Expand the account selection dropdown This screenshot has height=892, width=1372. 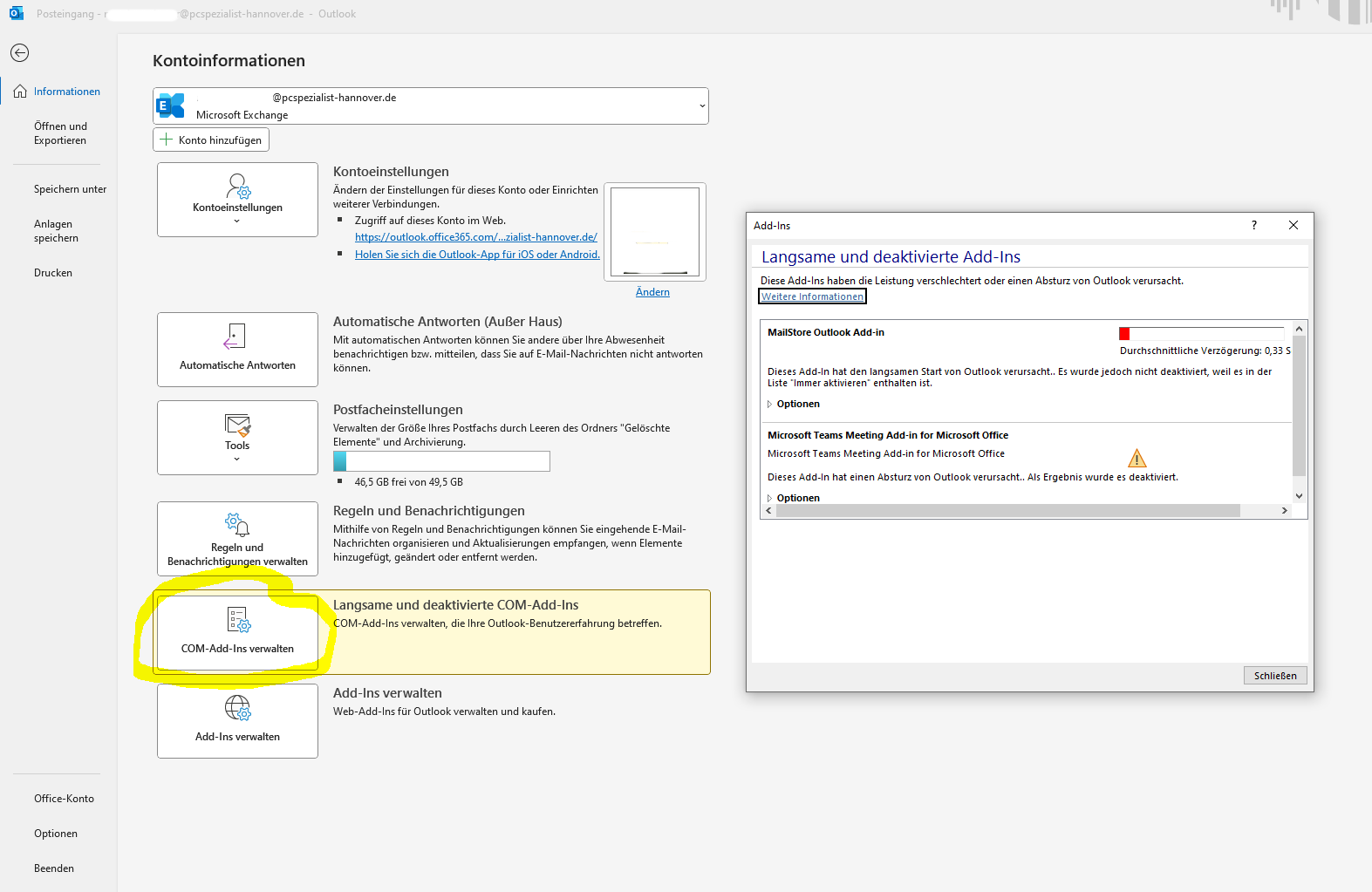pos(701,106)
